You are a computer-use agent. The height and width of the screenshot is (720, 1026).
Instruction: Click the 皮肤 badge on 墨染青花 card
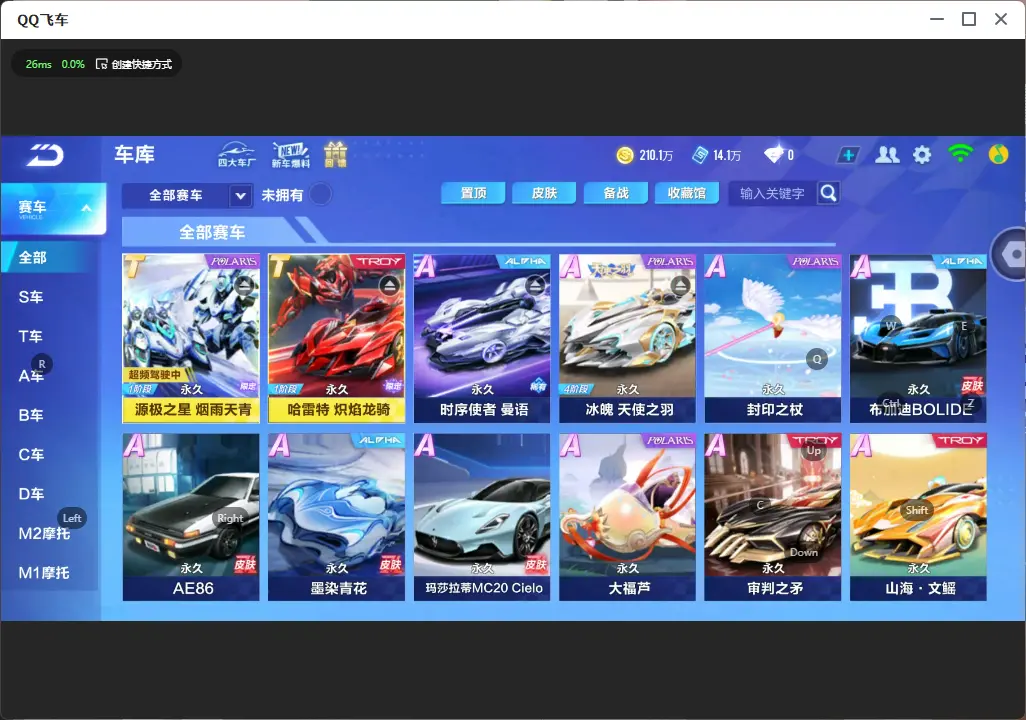pos(391,565)
